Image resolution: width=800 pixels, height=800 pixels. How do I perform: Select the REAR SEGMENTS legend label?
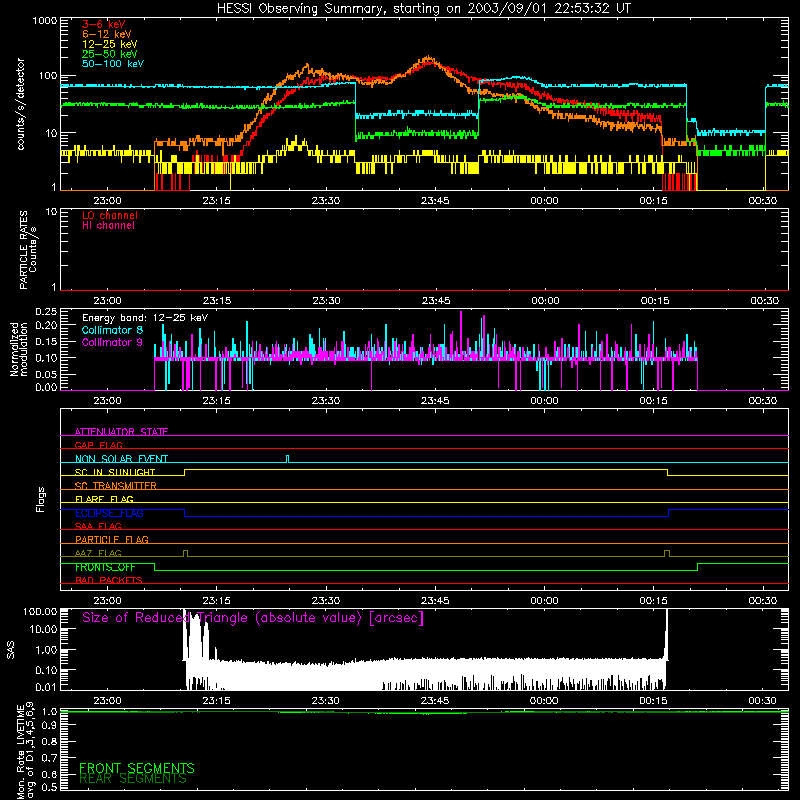pyautogui.click(x=133, y=779)
